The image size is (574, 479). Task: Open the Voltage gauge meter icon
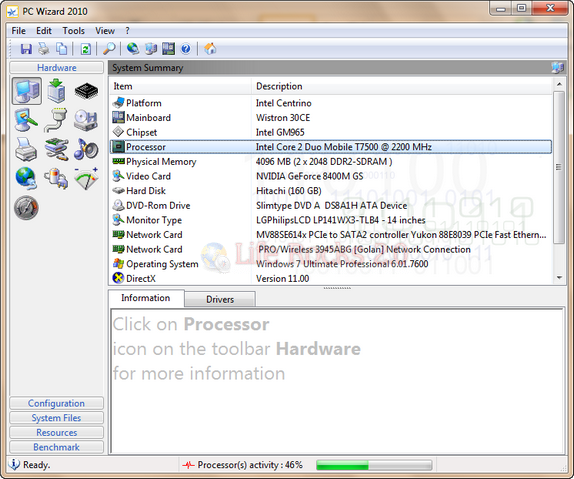click(86, 178)
